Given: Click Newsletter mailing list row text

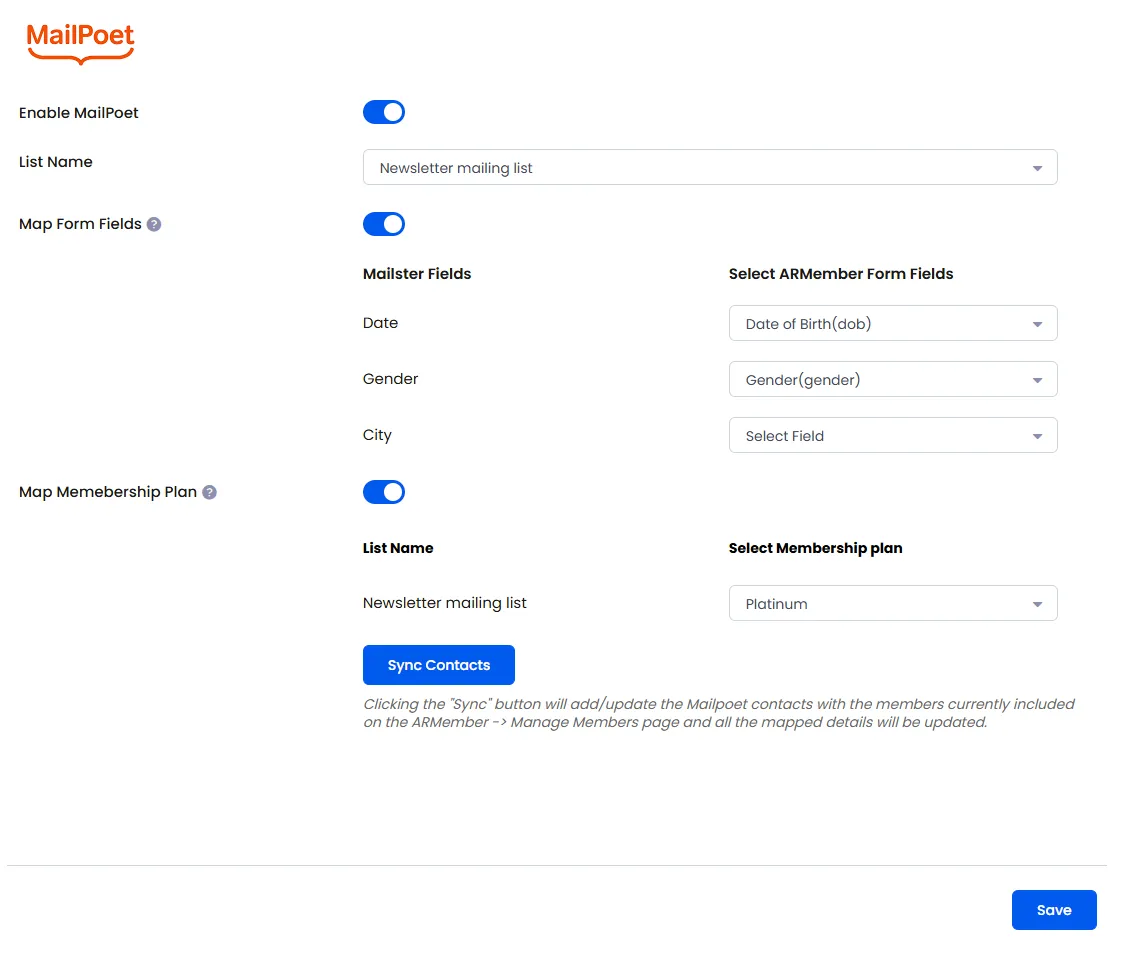Looking at the screenshot, I should point(444,603).
